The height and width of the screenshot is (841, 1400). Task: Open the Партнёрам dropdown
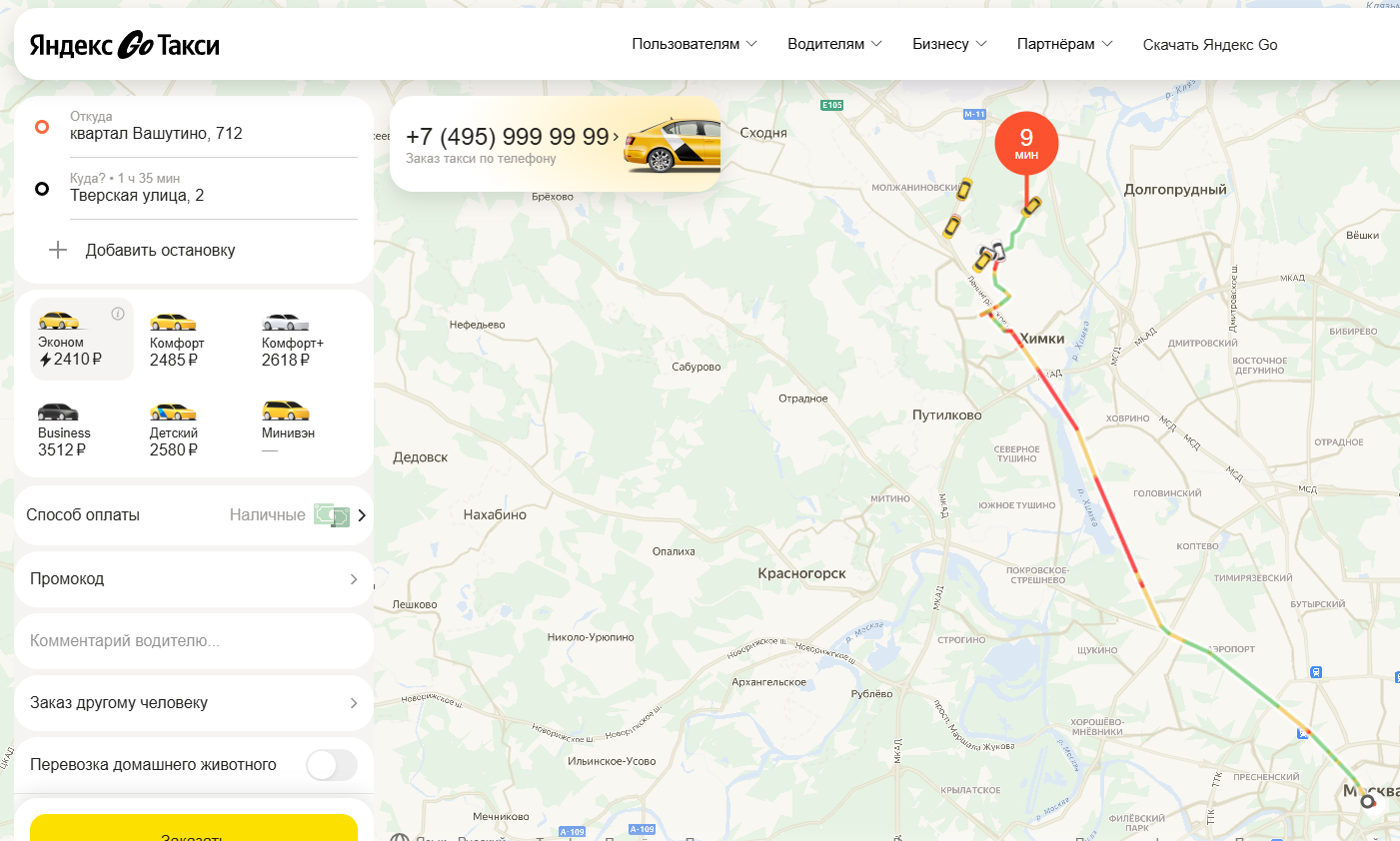pyautogui.click(x=1064, y=44)
